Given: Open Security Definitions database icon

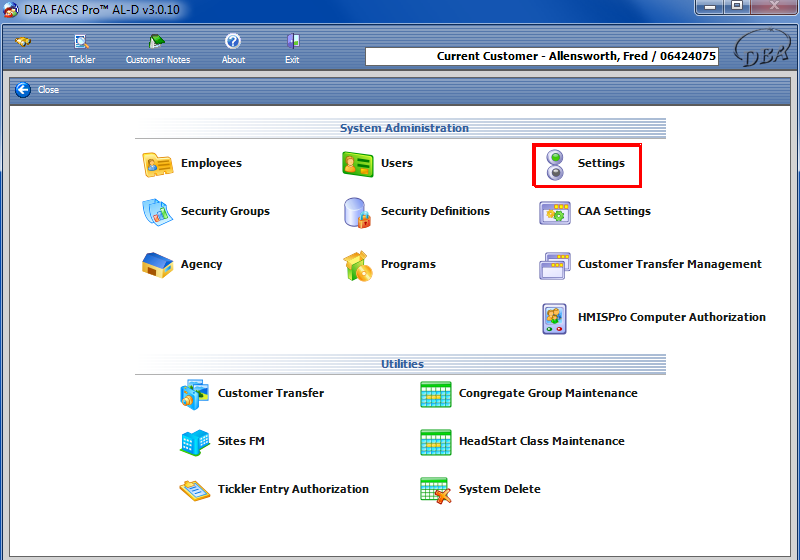Looking at the screenshot, I should 357,212.
